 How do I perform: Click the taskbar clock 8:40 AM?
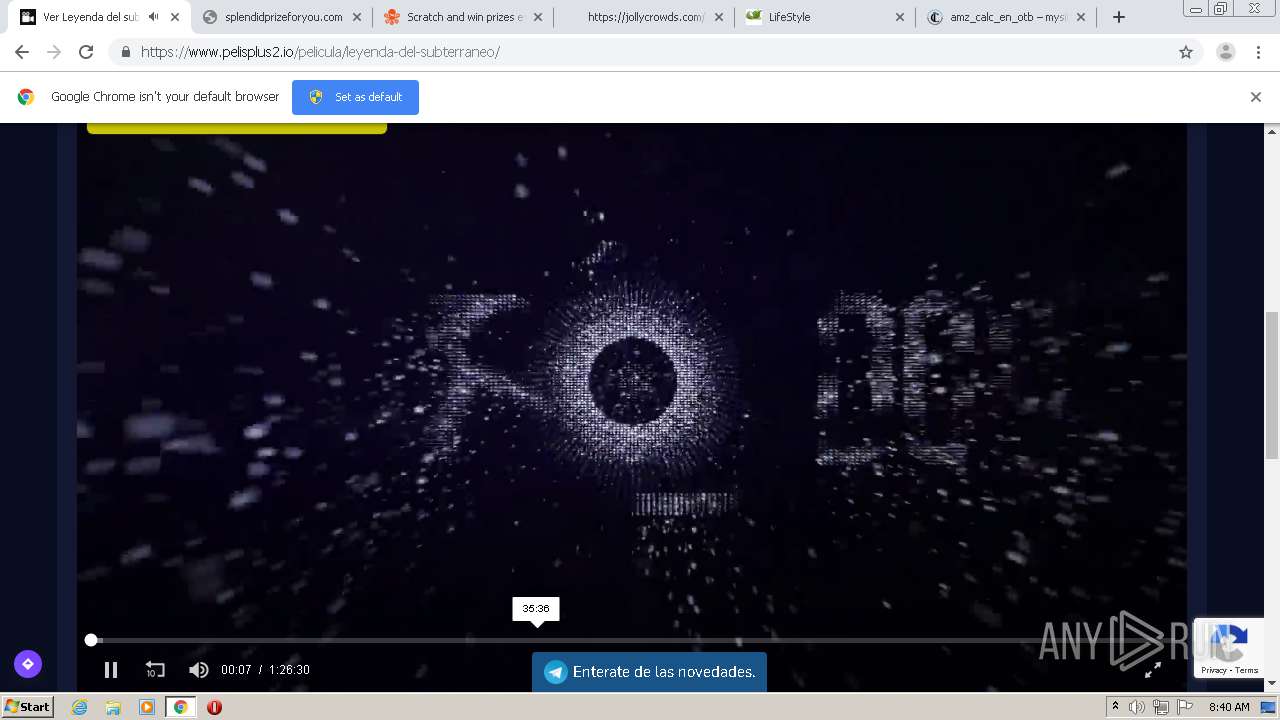(x=1229, y=707)
